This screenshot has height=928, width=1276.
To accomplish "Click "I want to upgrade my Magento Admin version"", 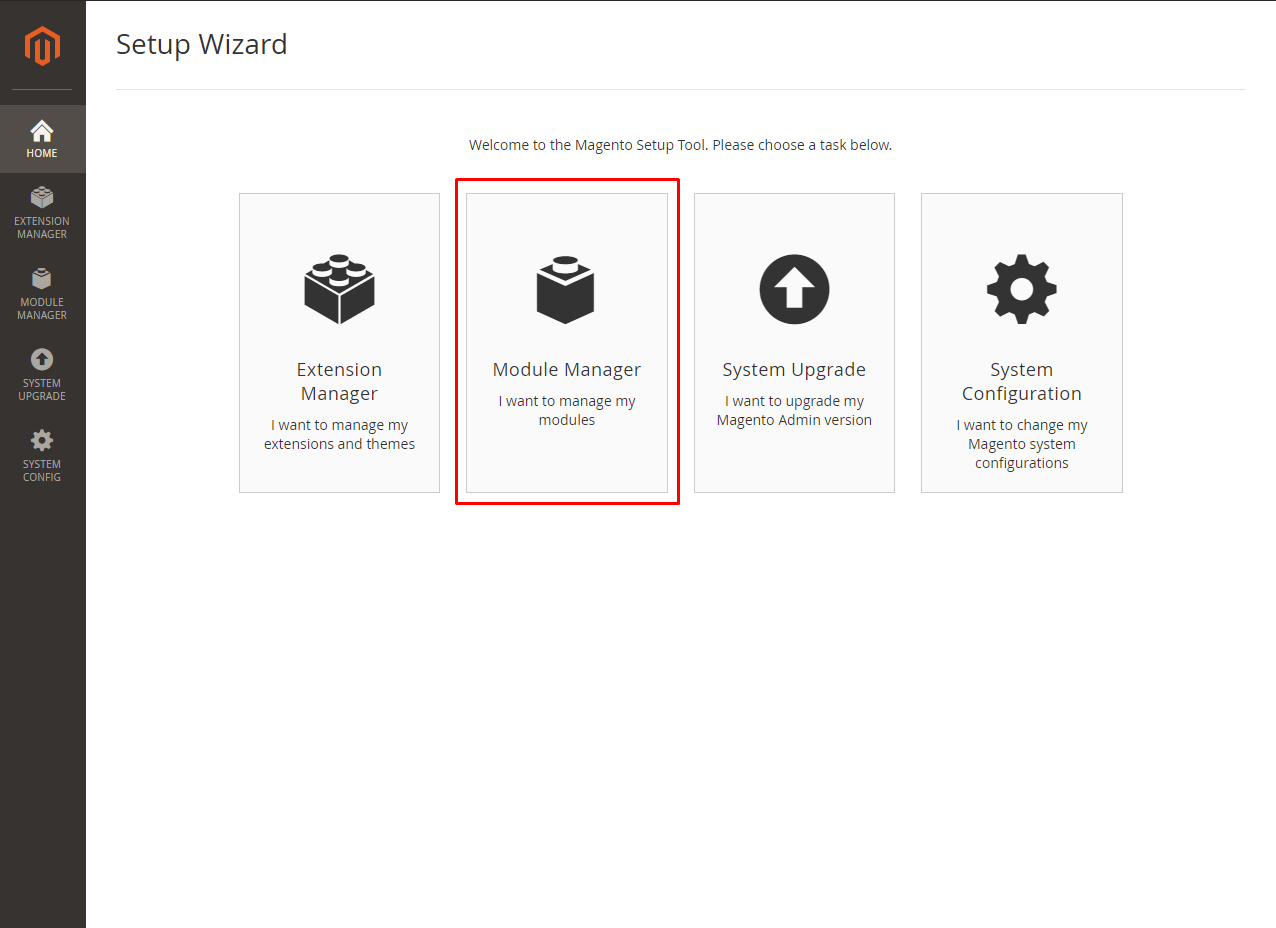I will [x=794, y=411].
